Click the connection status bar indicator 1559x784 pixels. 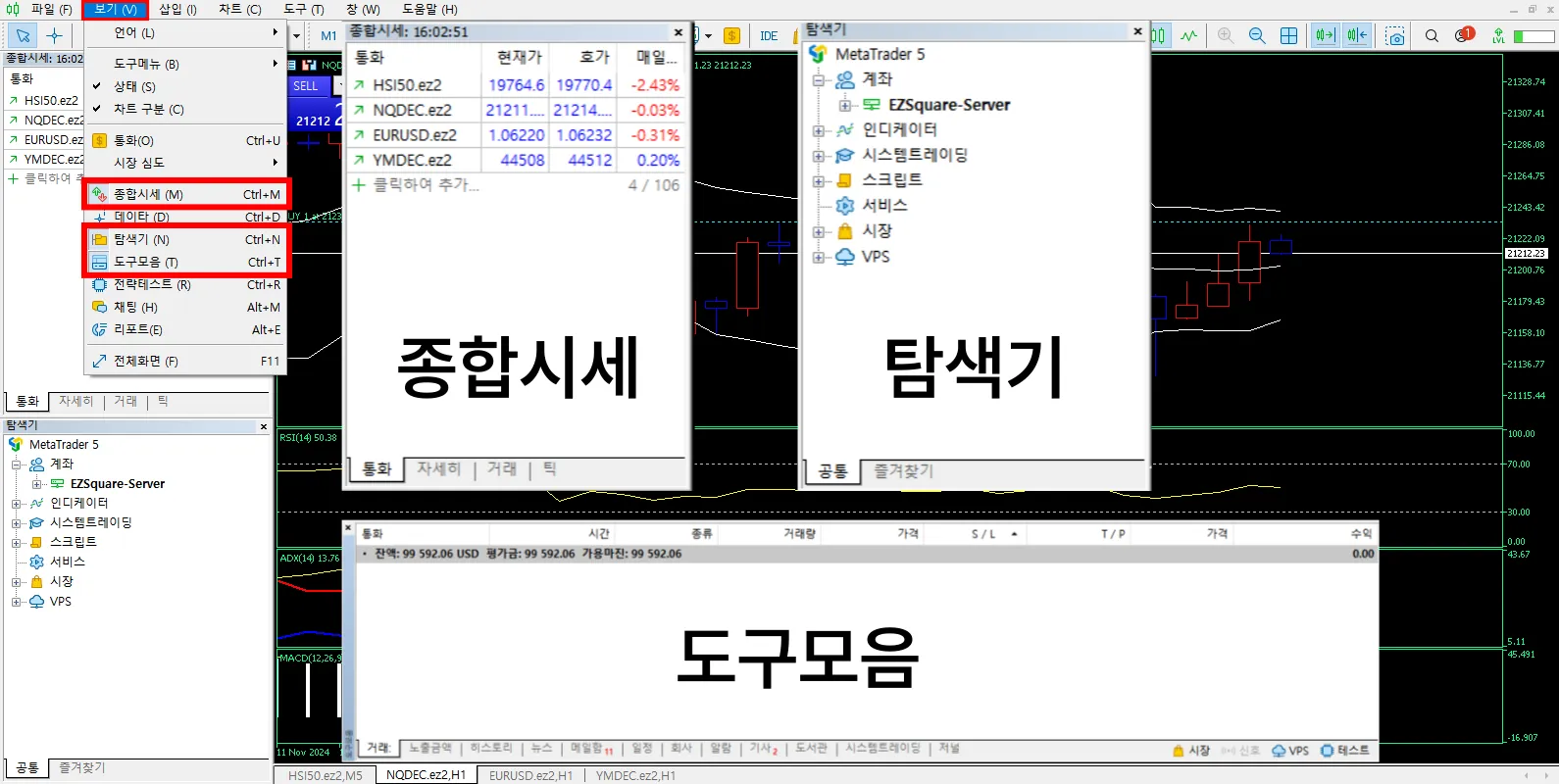point(1534,36)
